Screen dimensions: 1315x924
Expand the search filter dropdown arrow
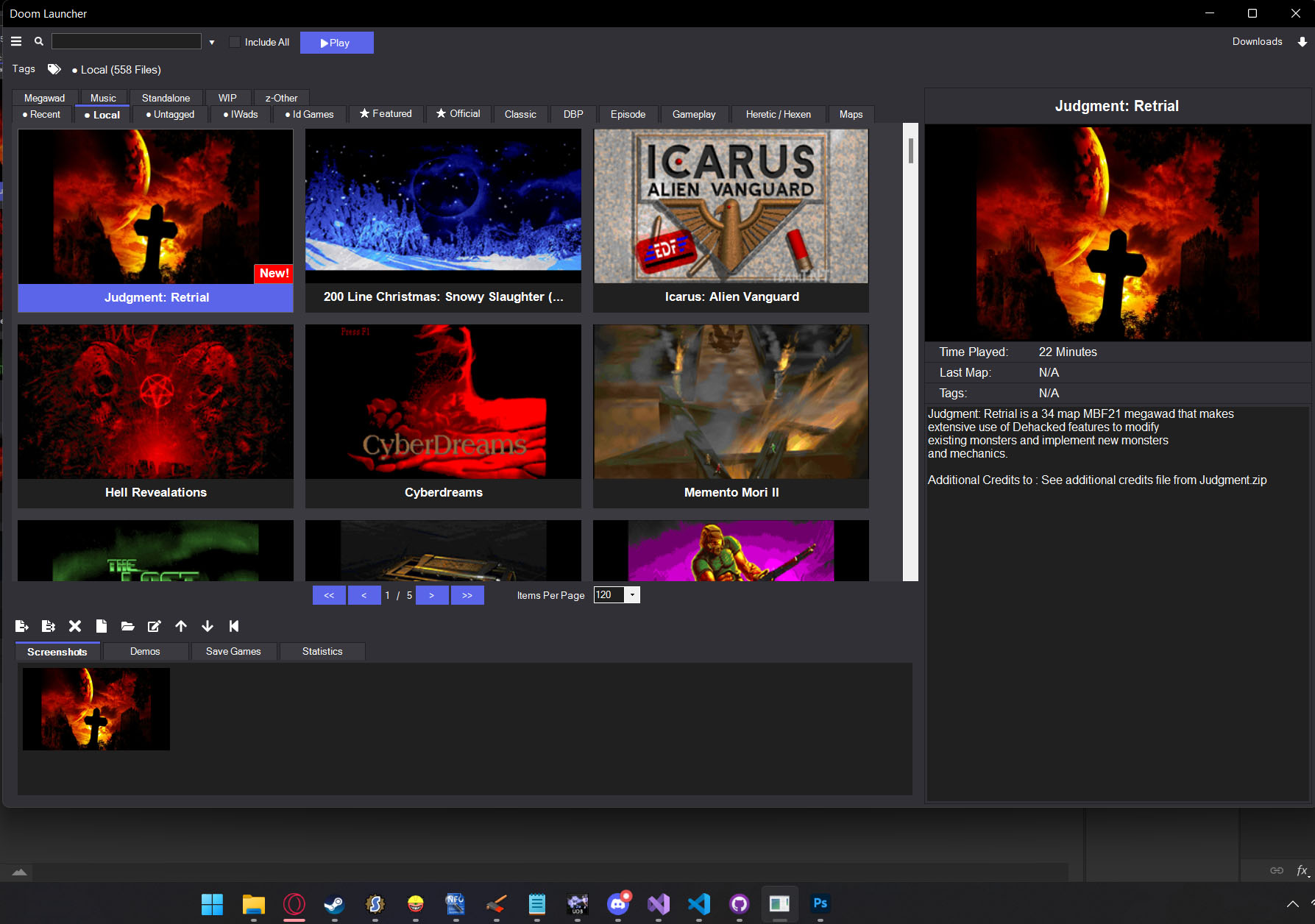[212, 43]
